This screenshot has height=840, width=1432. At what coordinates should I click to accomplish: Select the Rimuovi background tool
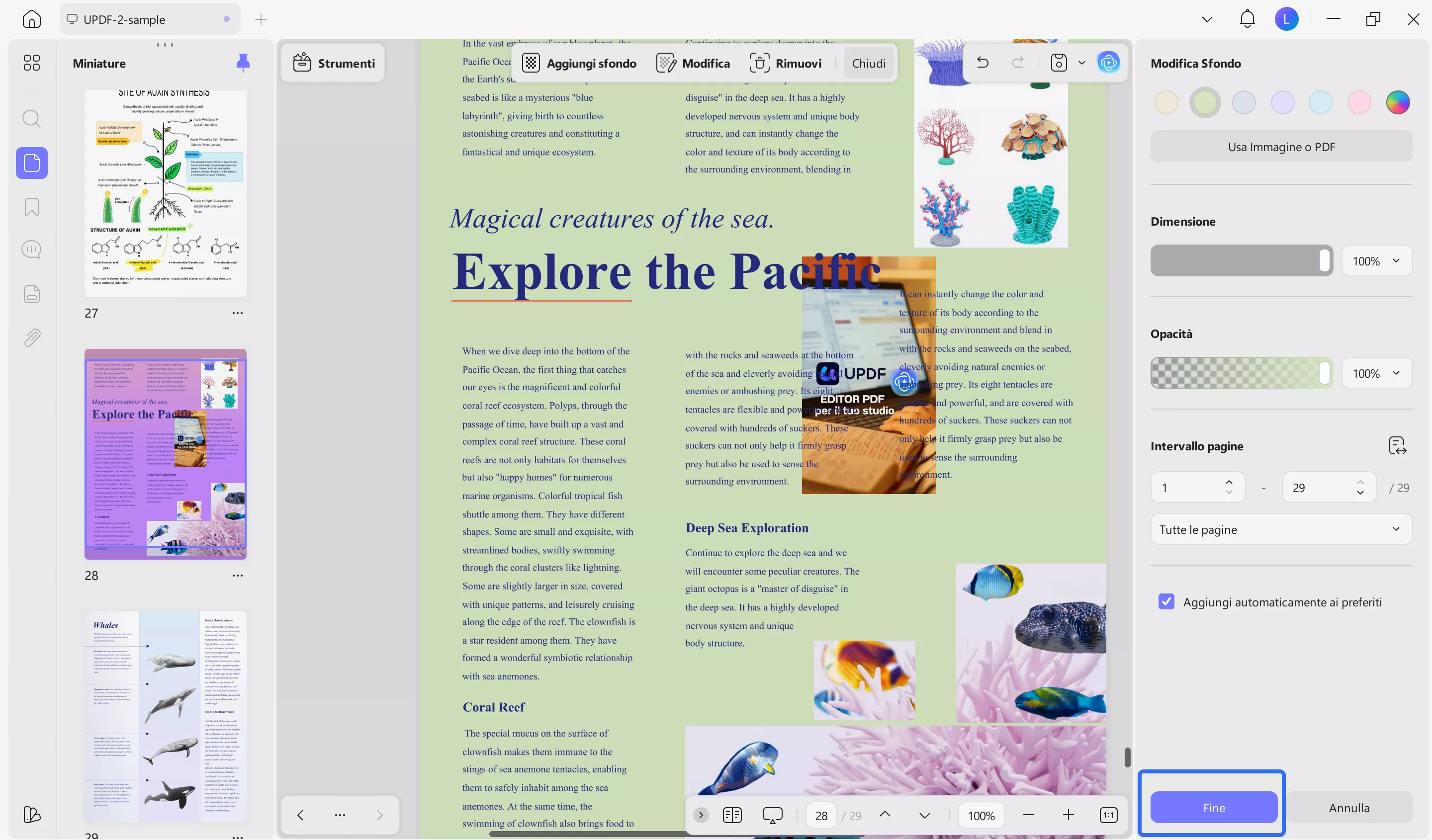click(786, 63)
